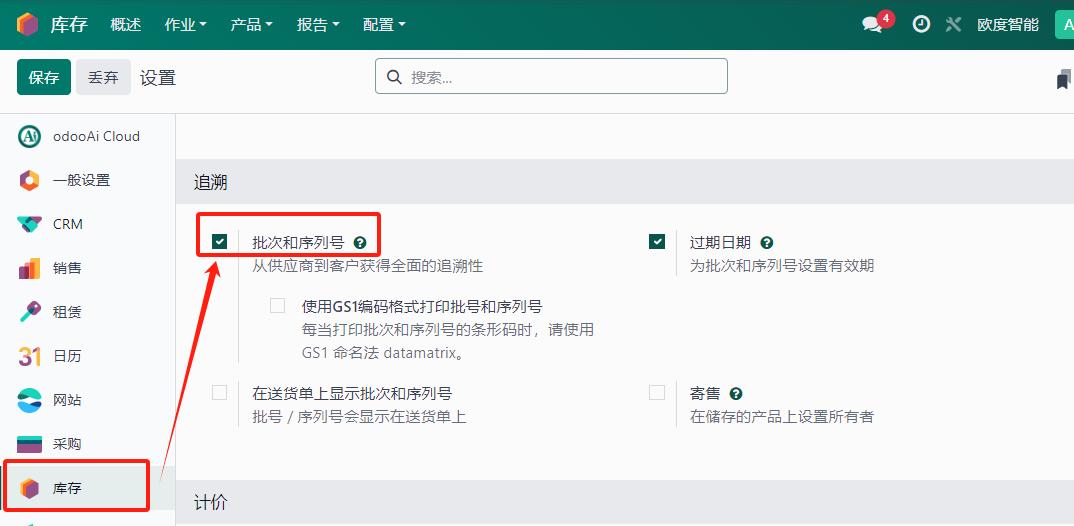The width and height of the screenshot is (1074, 526).
Task: Click the 采购 card icon
Action: [29, 444]
